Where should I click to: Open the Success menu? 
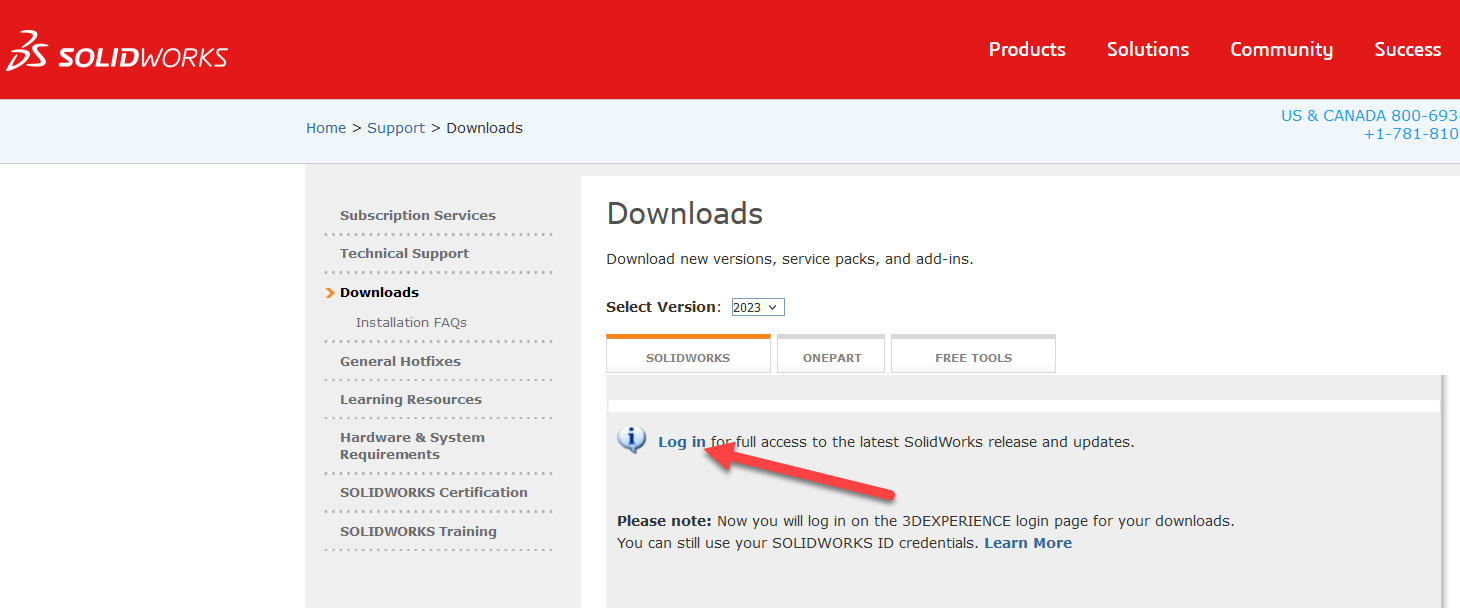pyautogui.click(x=1407, y=49)
